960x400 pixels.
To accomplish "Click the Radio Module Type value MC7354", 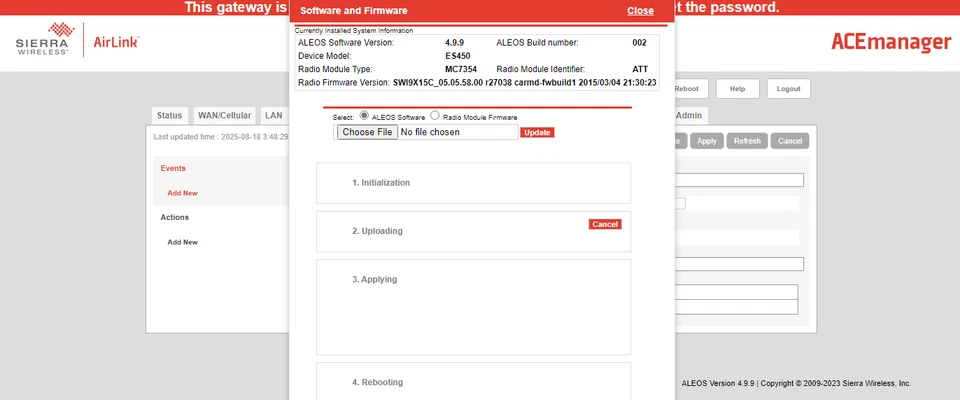I will click(461, 69).
